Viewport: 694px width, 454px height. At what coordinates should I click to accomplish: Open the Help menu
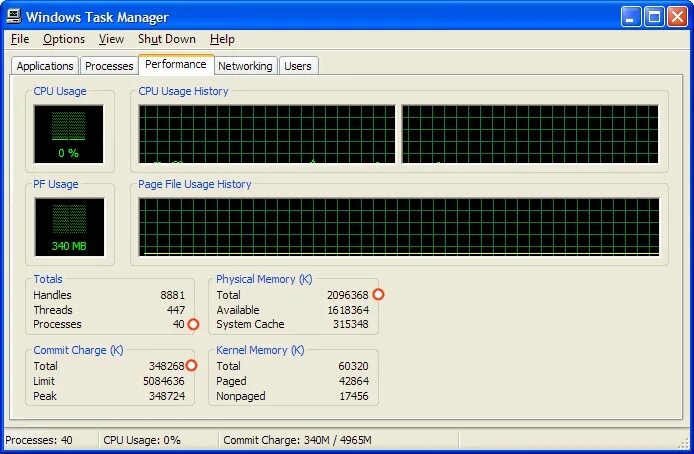(222, 39)
